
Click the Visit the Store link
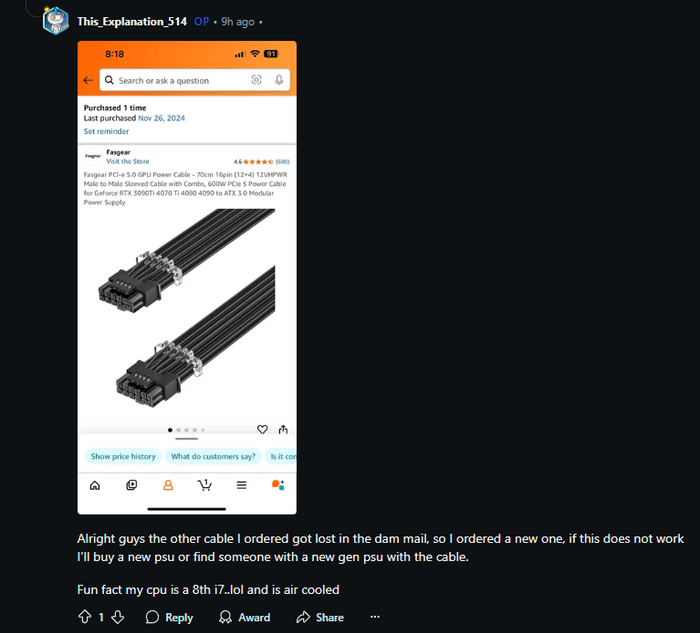(128, 161)
